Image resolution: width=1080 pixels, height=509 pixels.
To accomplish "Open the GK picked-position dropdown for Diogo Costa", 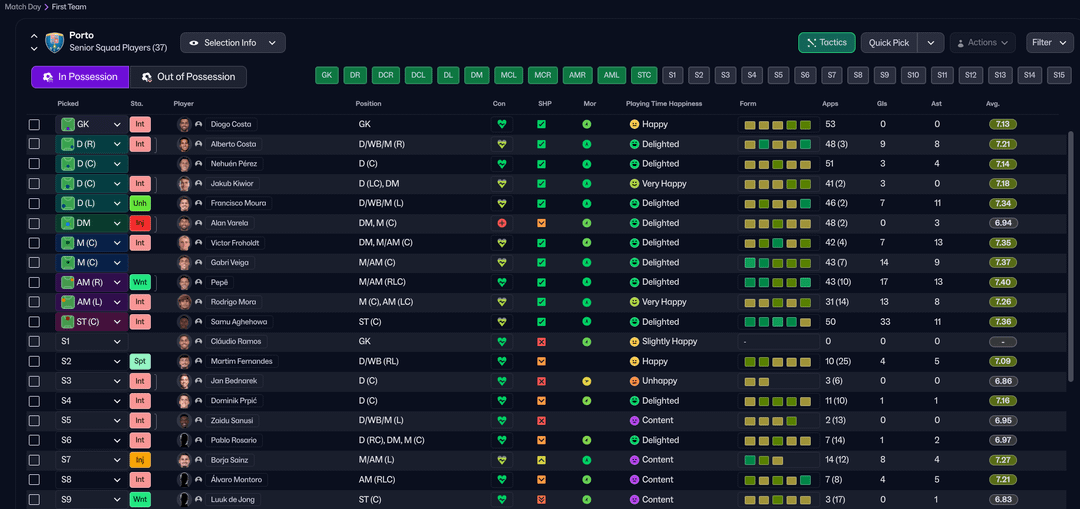I will point(91,124).
